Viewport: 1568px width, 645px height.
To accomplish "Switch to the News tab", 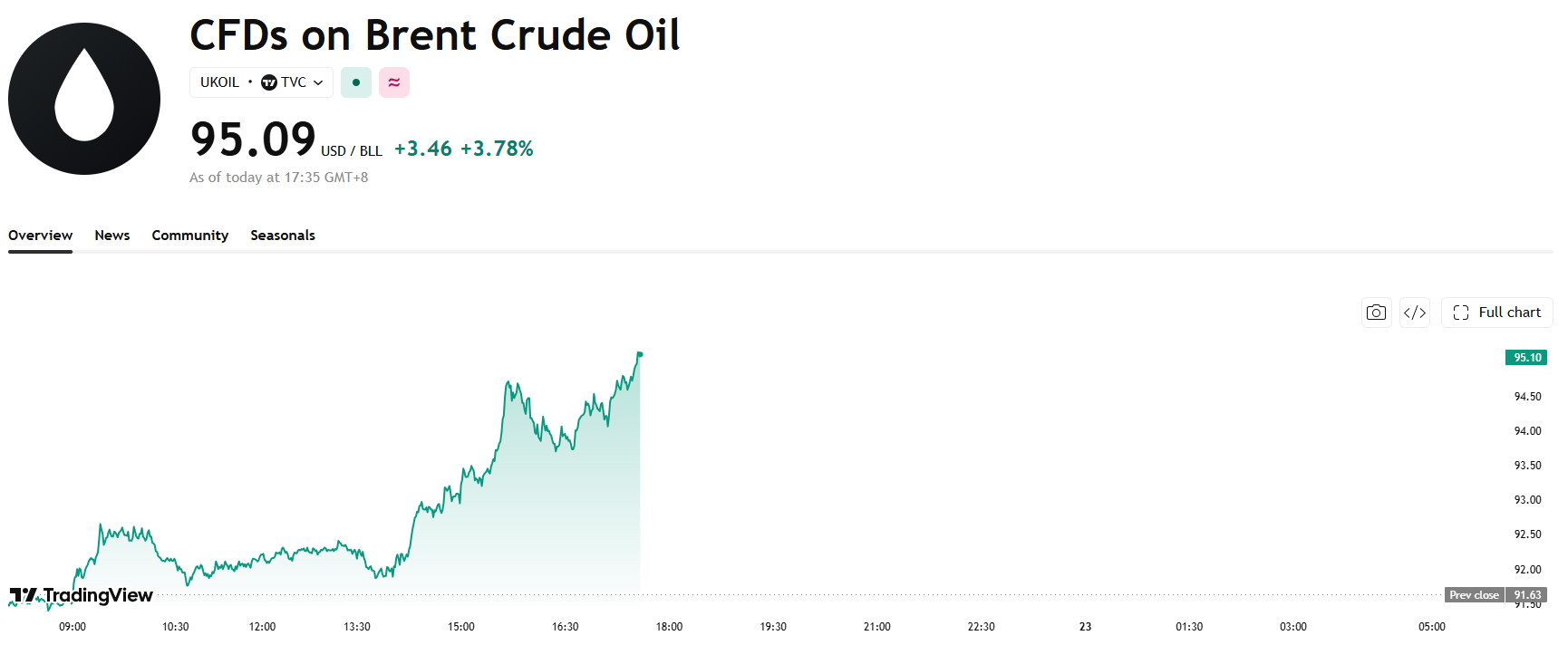I will pyautogui.click(x=112, y=236).
